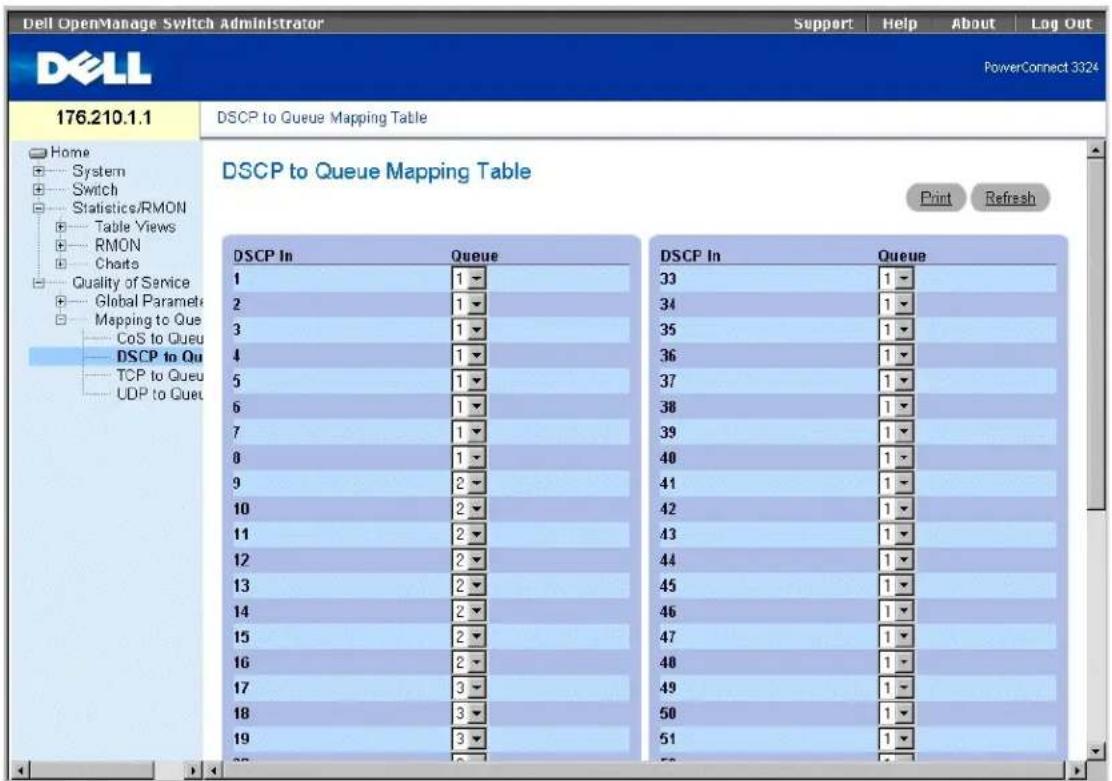Expand the Charts node
1112x781 pixels.
(61, 264)
